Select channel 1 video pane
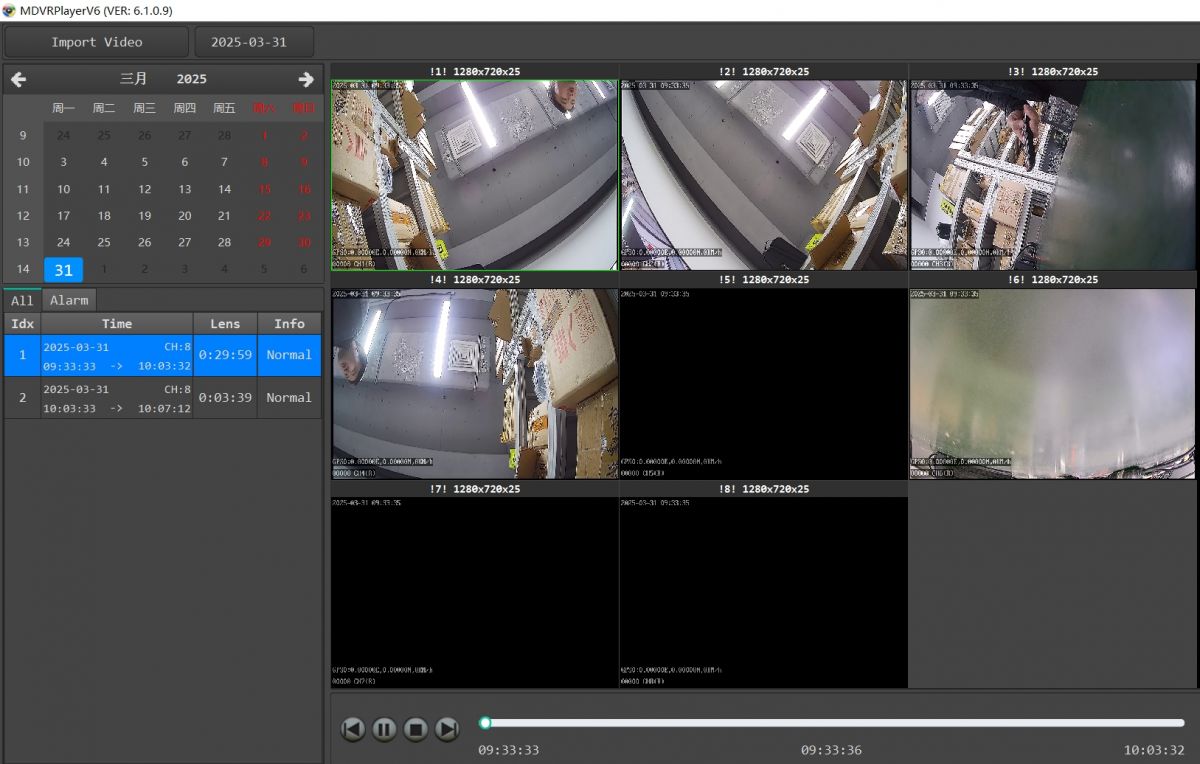 [474, 175]
